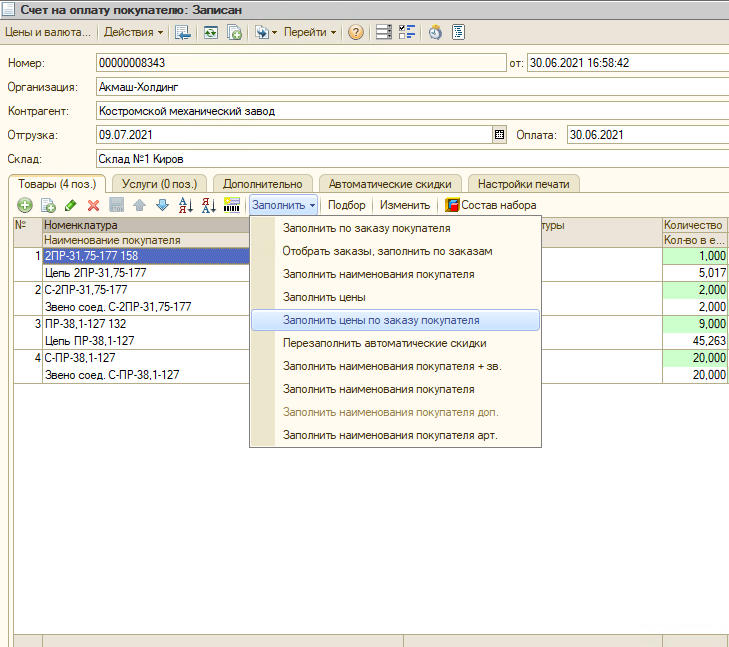Click the document icon in window title
Image resolution: width=729 pixels, height=647 pixels.
(8, 9)
